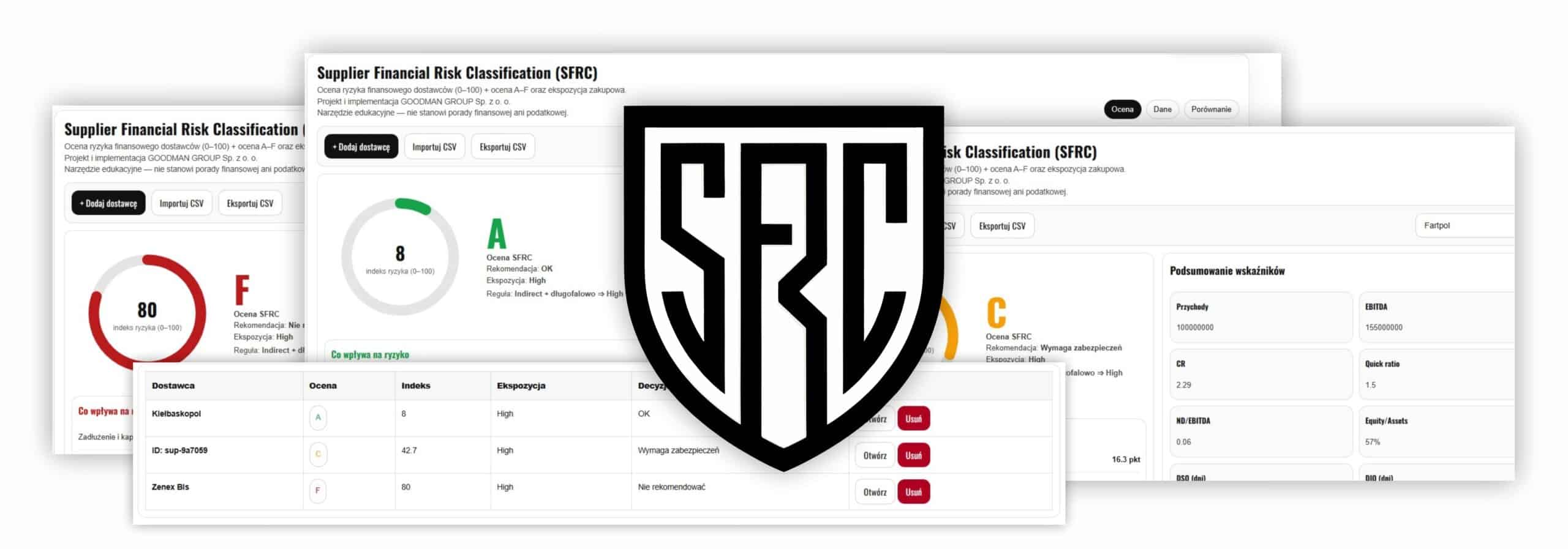Delete Kiełbaskopol with its Usuń button
This screenshot has height=549, width=1568.
coord(913,419)
